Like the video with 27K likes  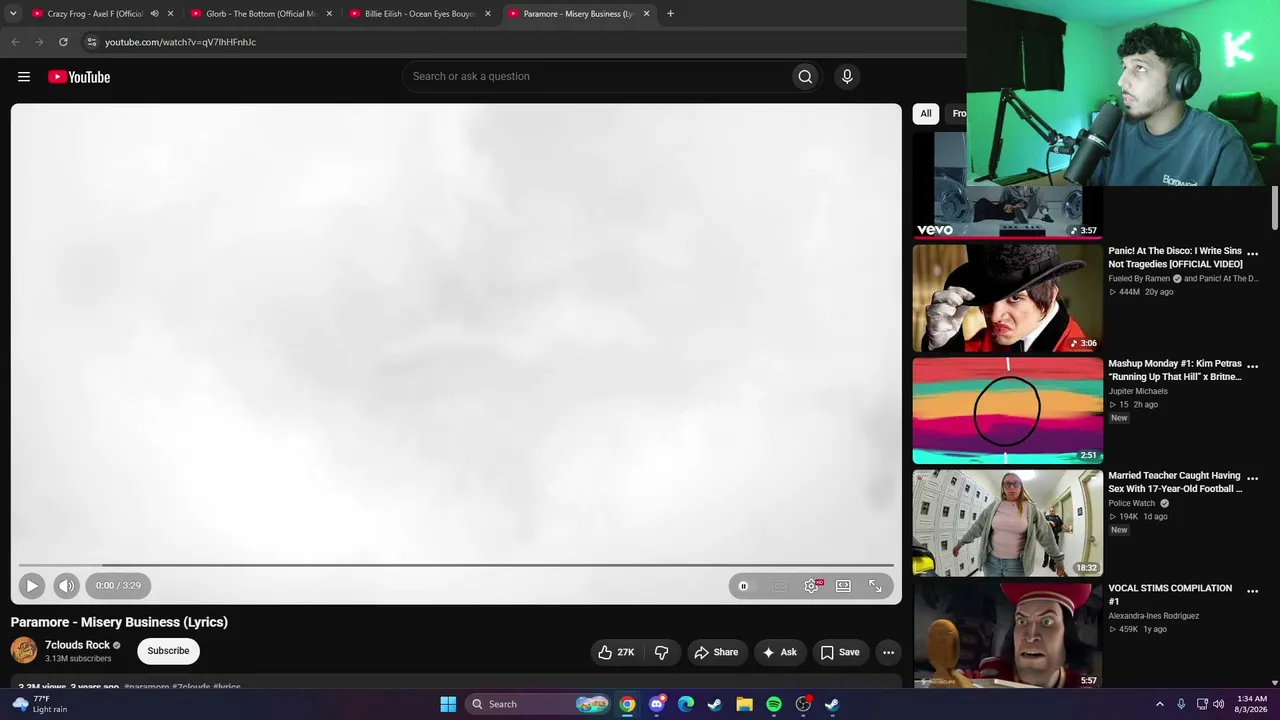coord(616,652)
